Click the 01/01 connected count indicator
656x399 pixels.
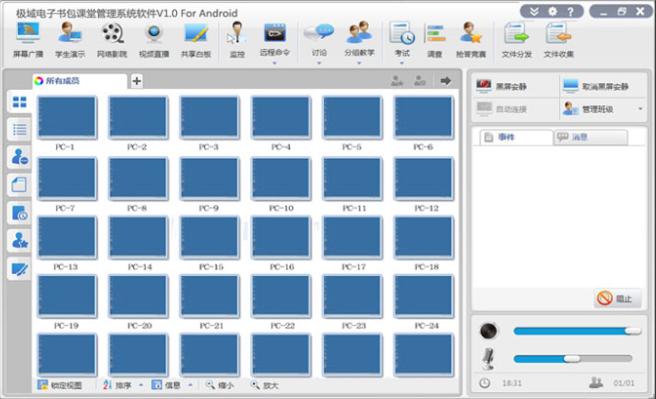pyautogui.click(x=624, y=383)
